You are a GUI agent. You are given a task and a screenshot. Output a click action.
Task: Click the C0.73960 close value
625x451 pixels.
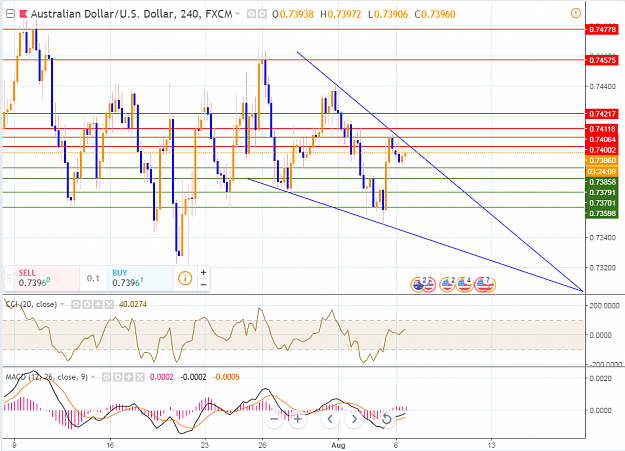click(x=435, y=14)
